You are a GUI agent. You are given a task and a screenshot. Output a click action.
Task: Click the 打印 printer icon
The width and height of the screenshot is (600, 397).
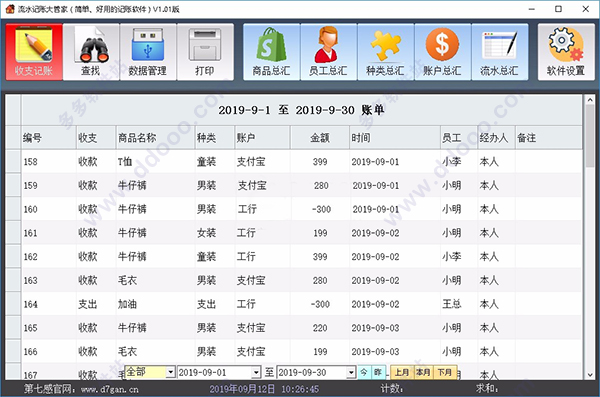(x=205, y=52)
